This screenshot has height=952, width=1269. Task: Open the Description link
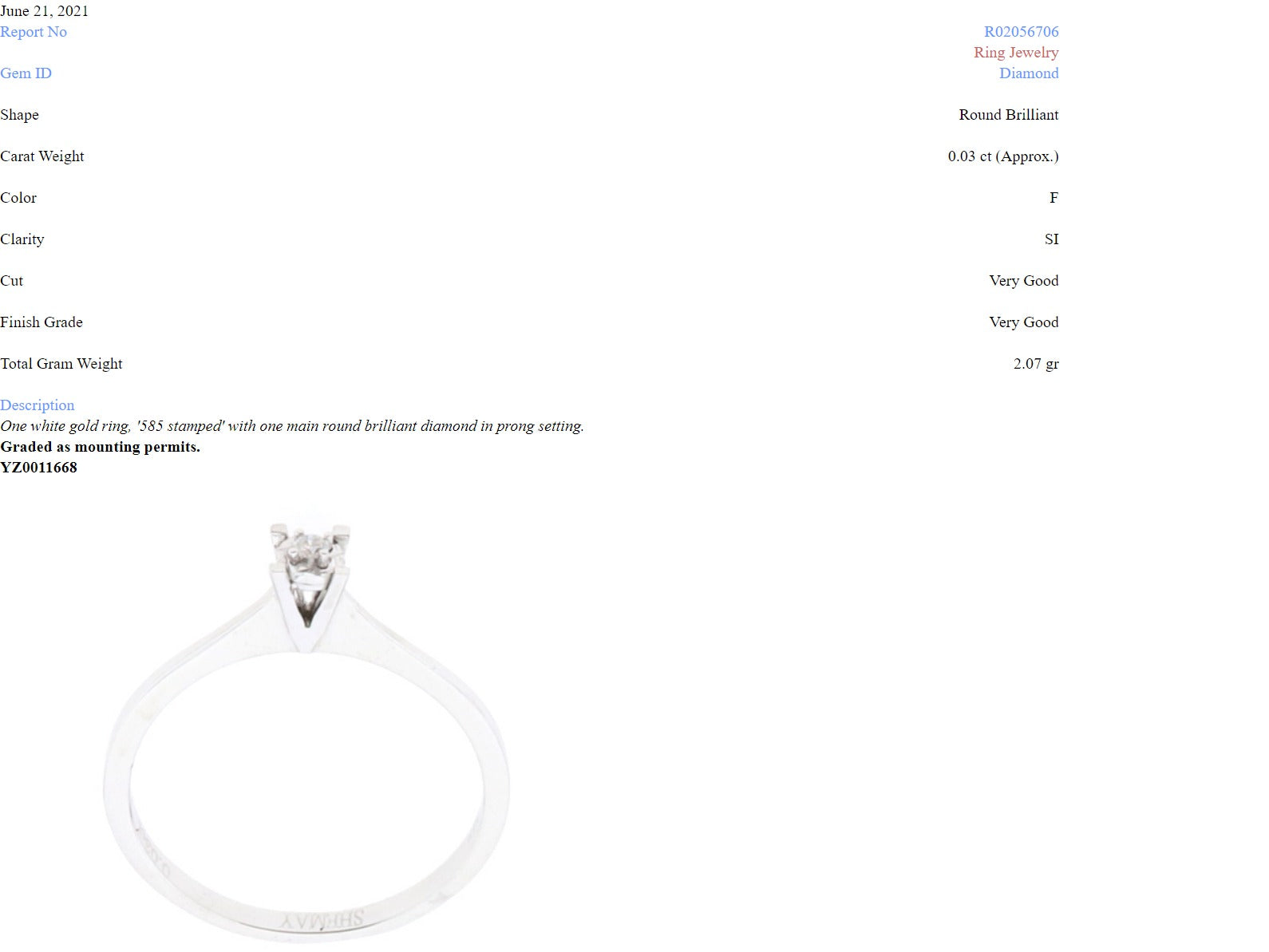click(x=37, y=405)
